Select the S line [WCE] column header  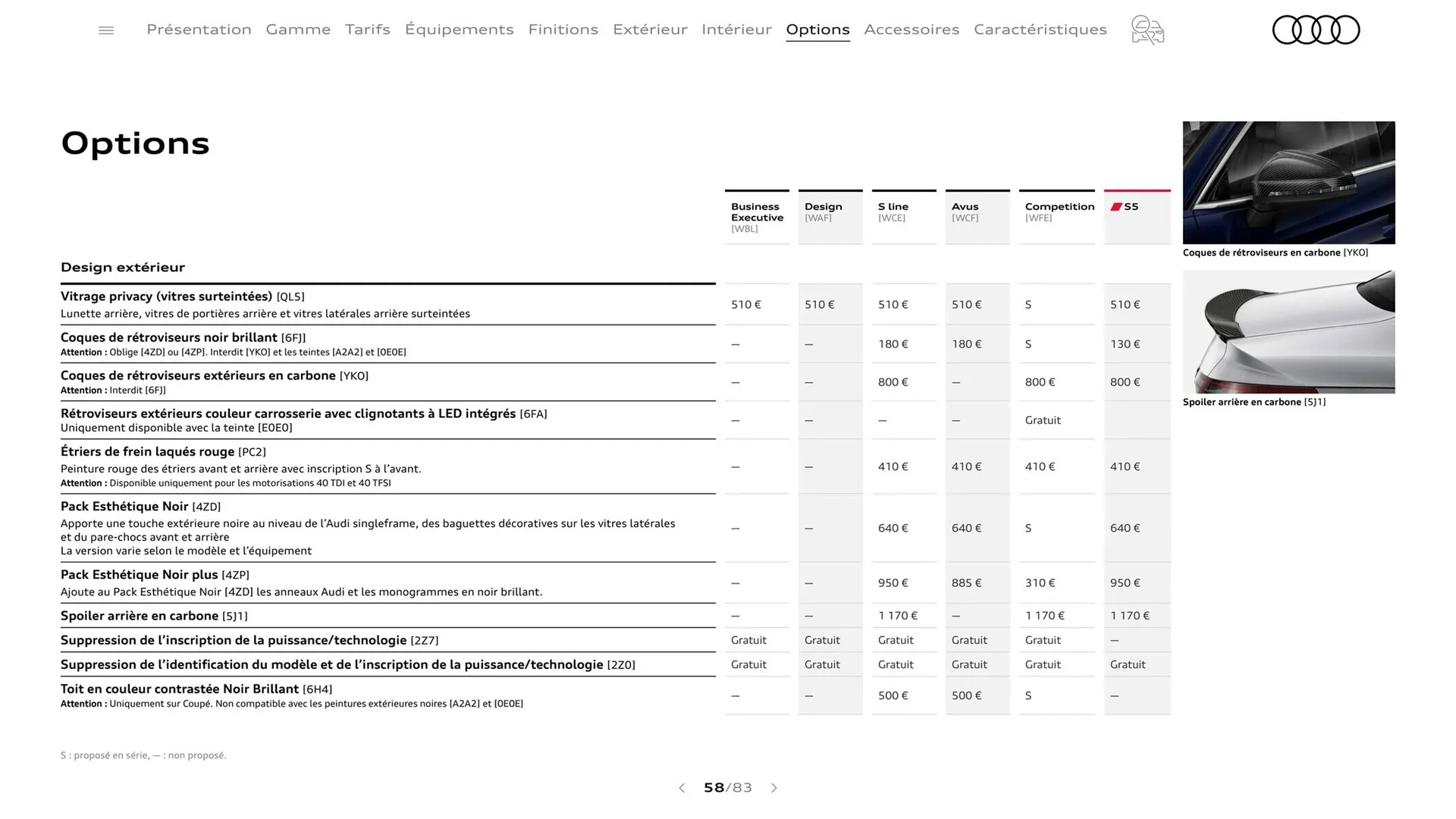pos(904,217)
